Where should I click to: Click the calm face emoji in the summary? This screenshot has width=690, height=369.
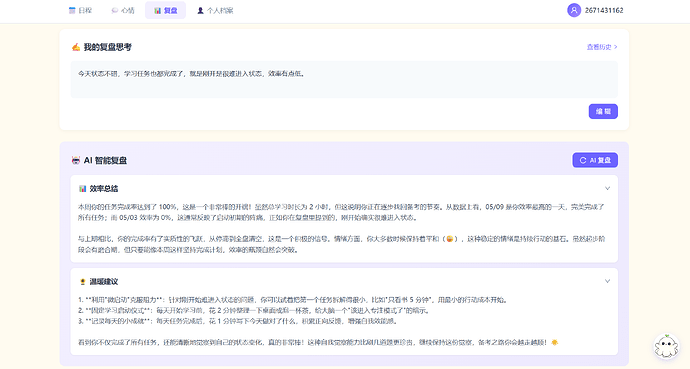point(449,239)
